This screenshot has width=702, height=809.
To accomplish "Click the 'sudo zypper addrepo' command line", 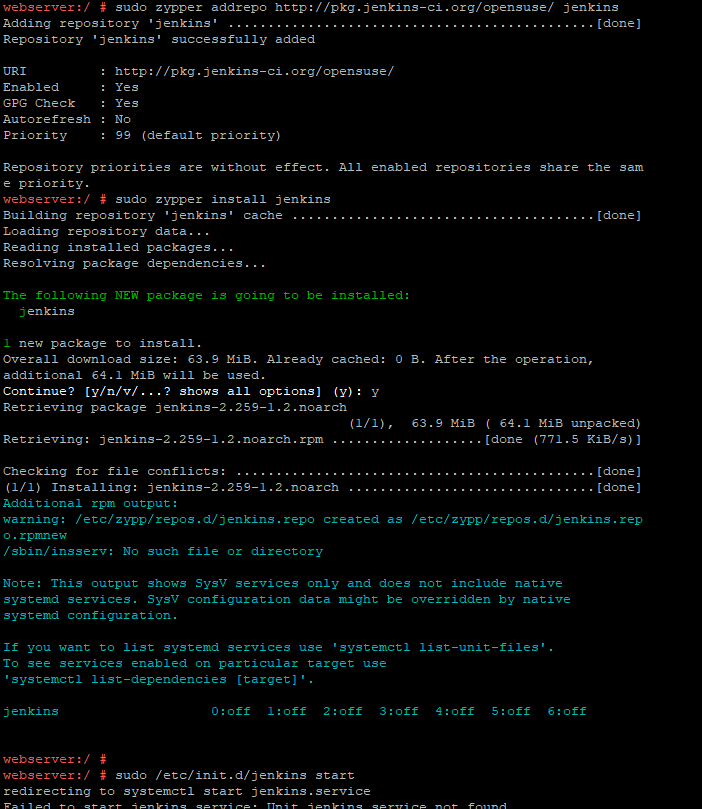I will click(311, 7).
